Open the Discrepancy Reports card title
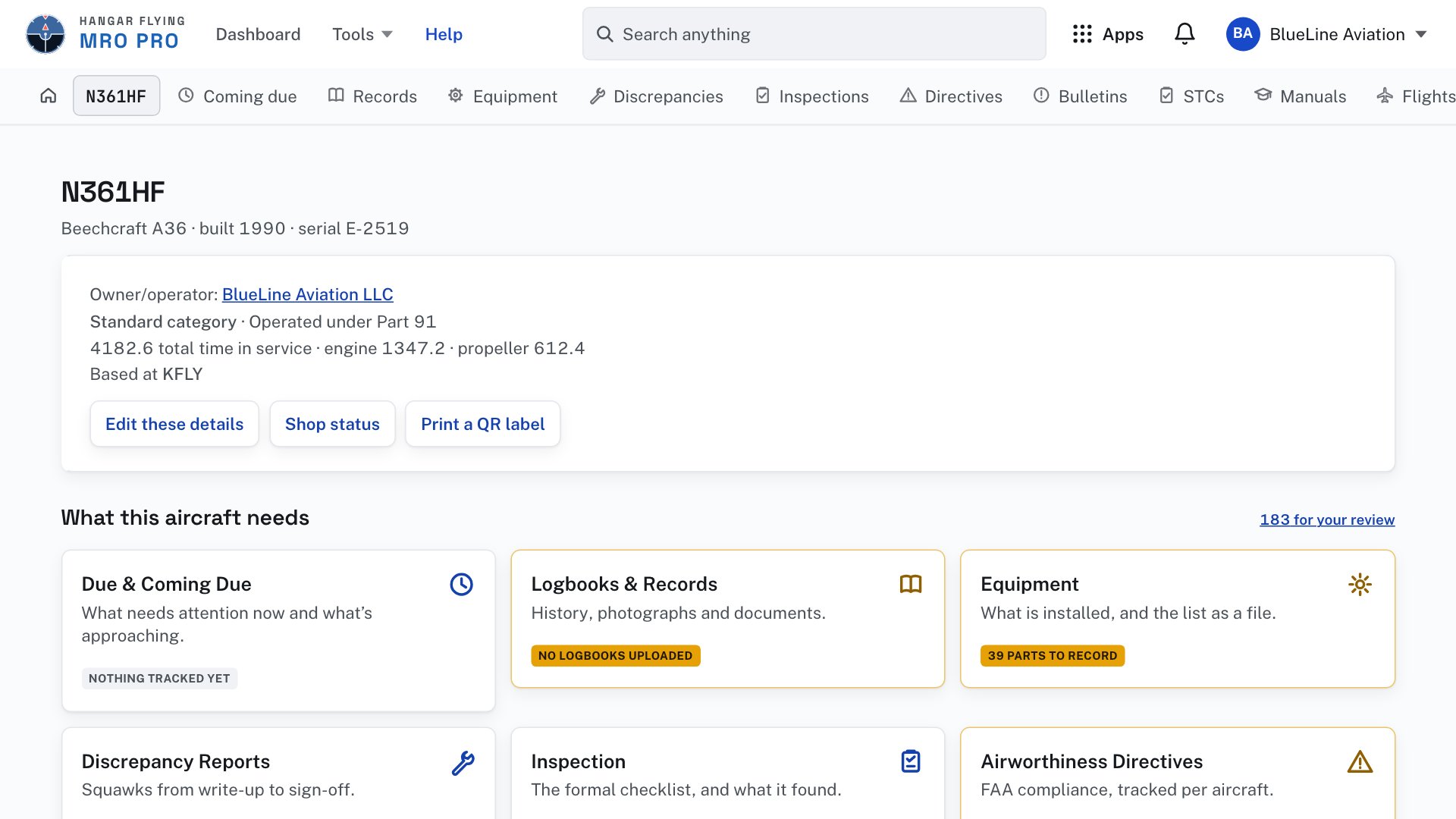The width and height of the screenshot is (1456, 819). coord(176,761)
